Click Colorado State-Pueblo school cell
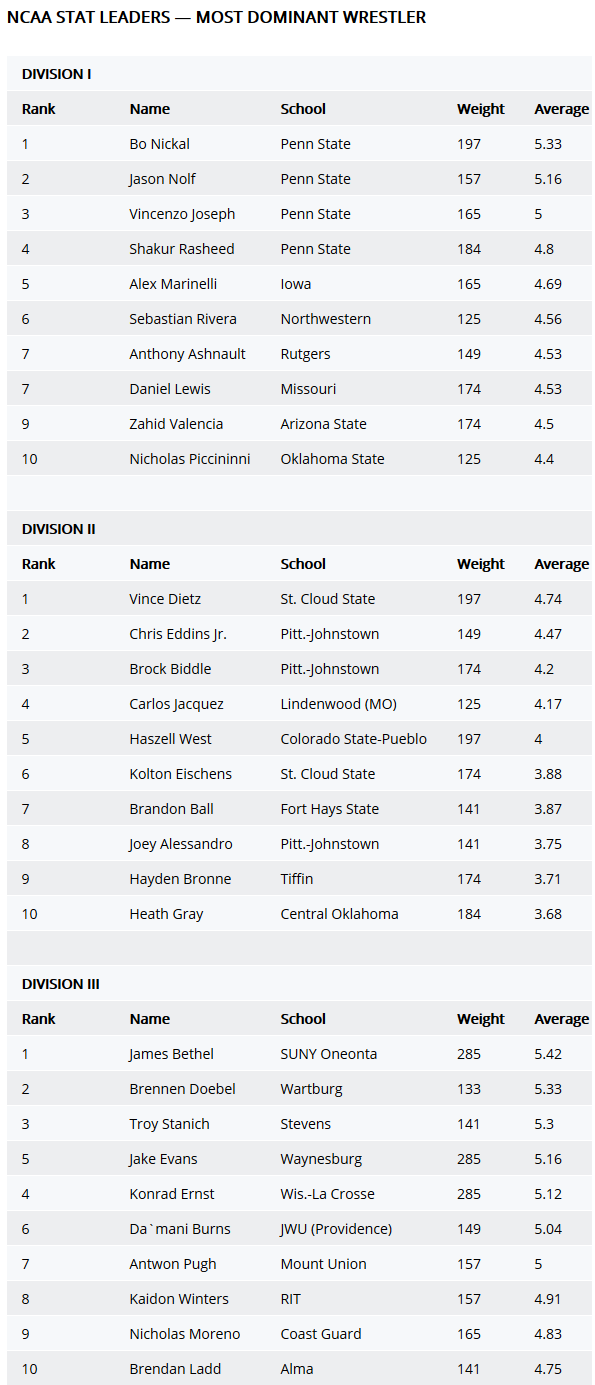This screenshot has height=1385, width=595. 353,739
